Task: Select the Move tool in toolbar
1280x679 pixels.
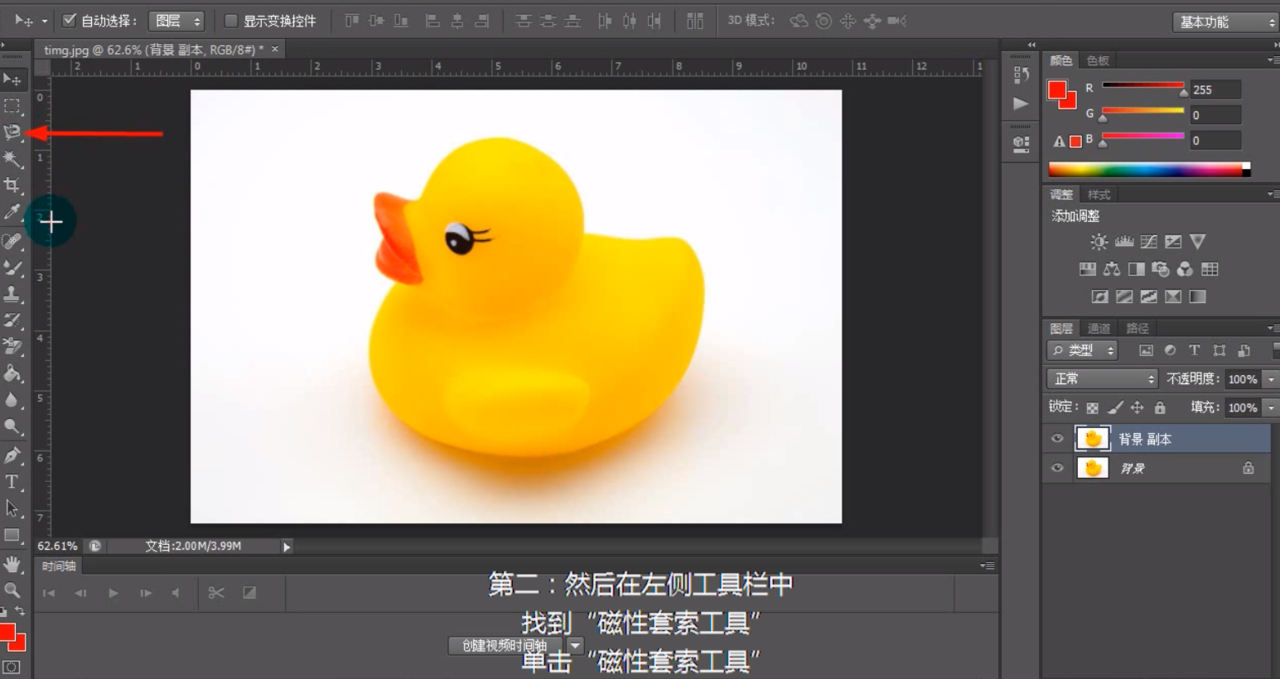Action: pos(12,79)
